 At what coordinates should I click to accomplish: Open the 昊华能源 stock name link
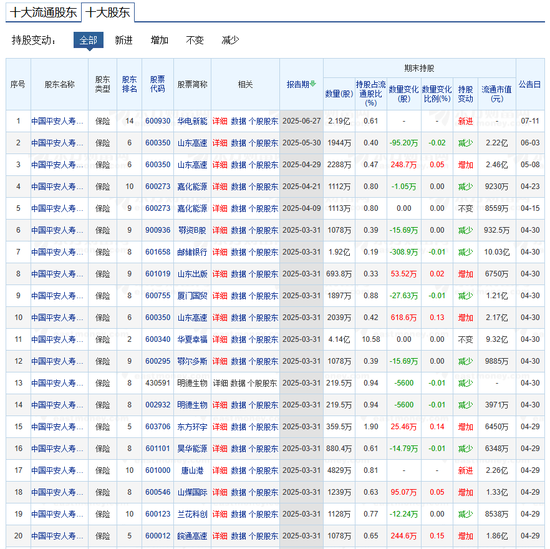(x=192, y=448)
